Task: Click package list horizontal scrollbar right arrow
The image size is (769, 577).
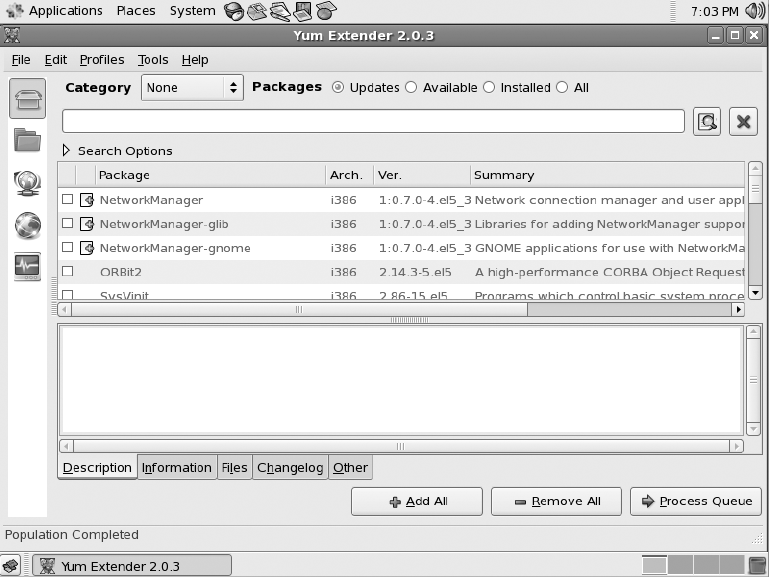Action: click(738, 309)
